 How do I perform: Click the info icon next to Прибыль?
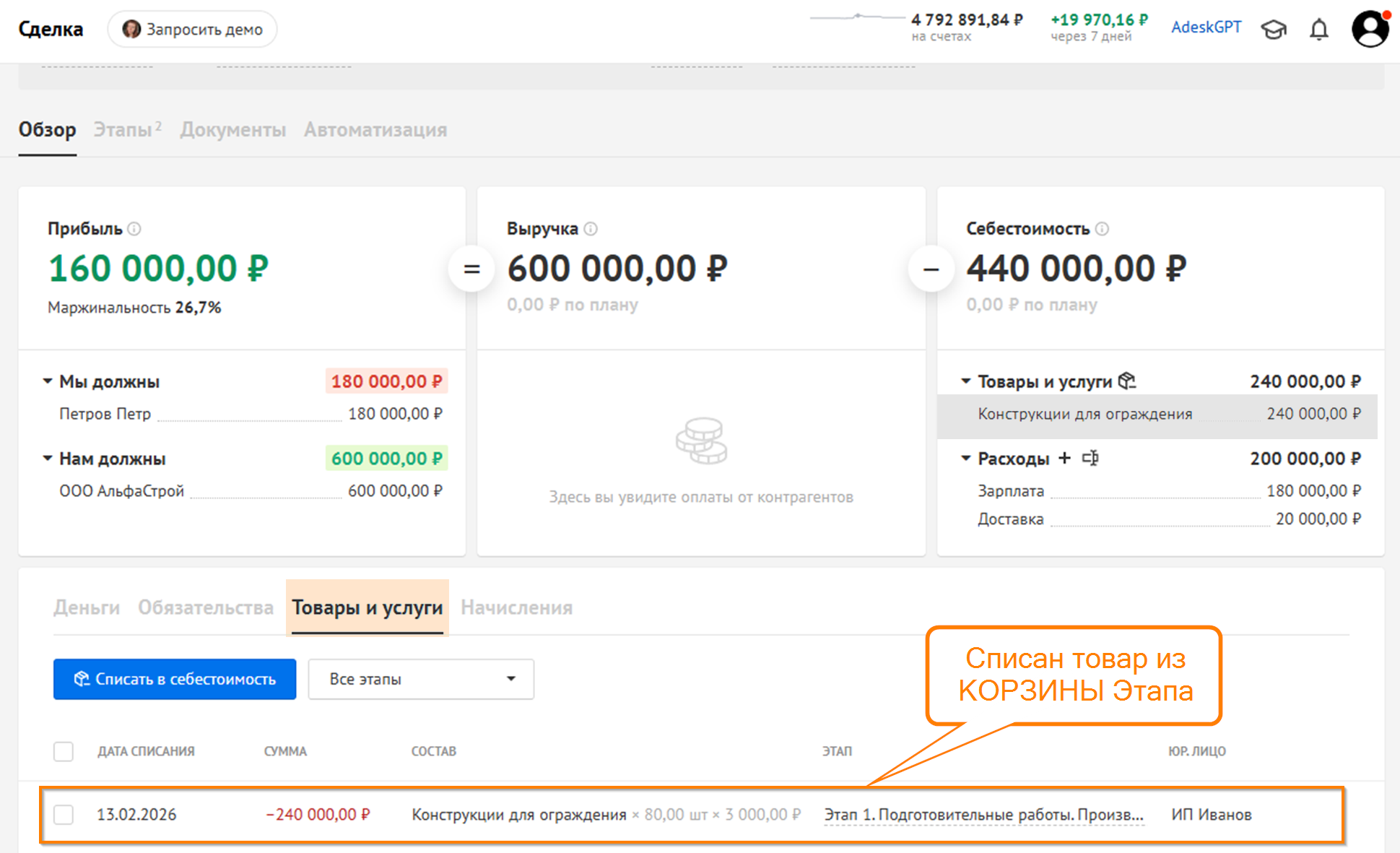(134, 229)
